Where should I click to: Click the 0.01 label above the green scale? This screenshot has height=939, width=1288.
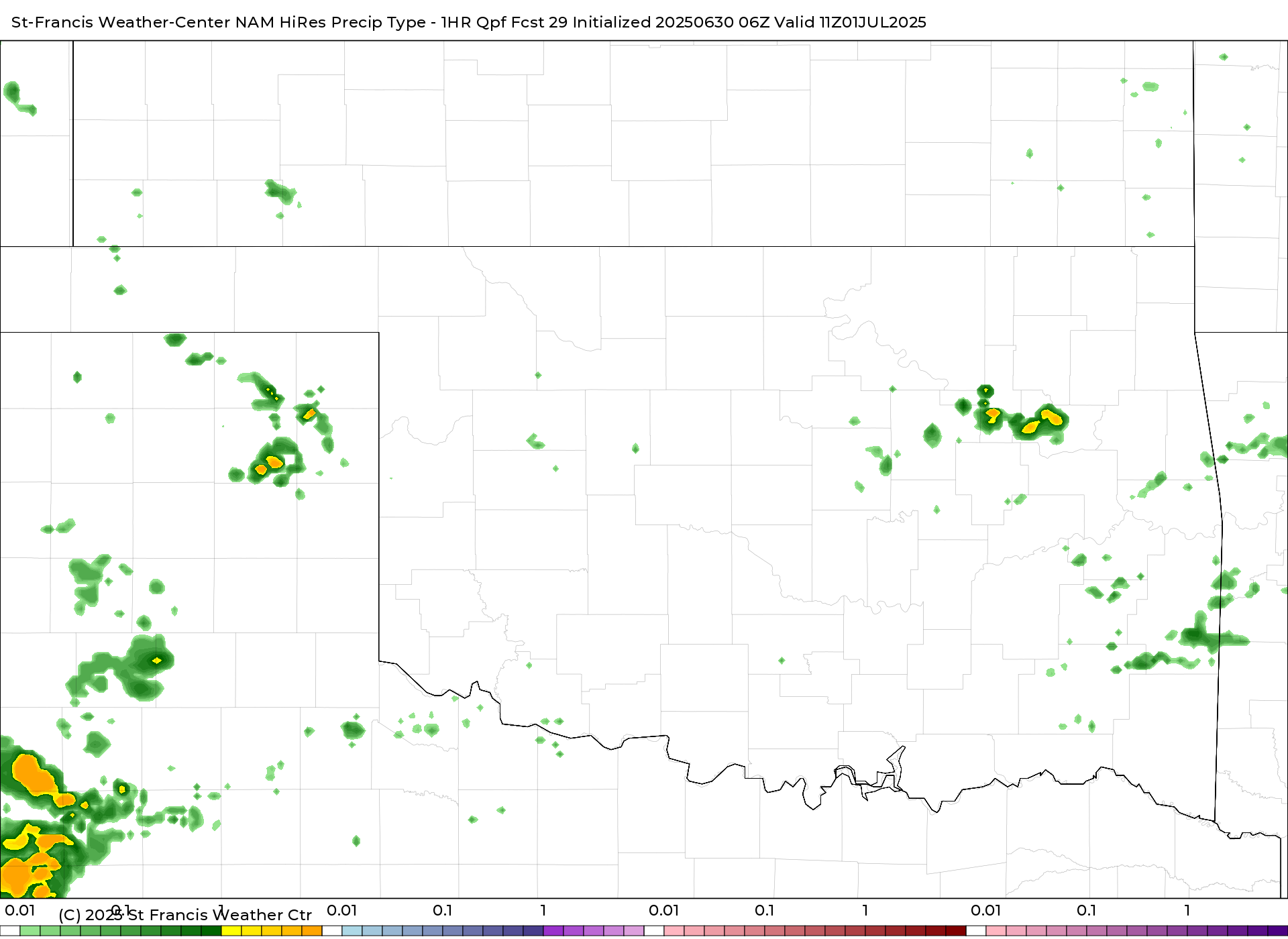tap(20, 910)
